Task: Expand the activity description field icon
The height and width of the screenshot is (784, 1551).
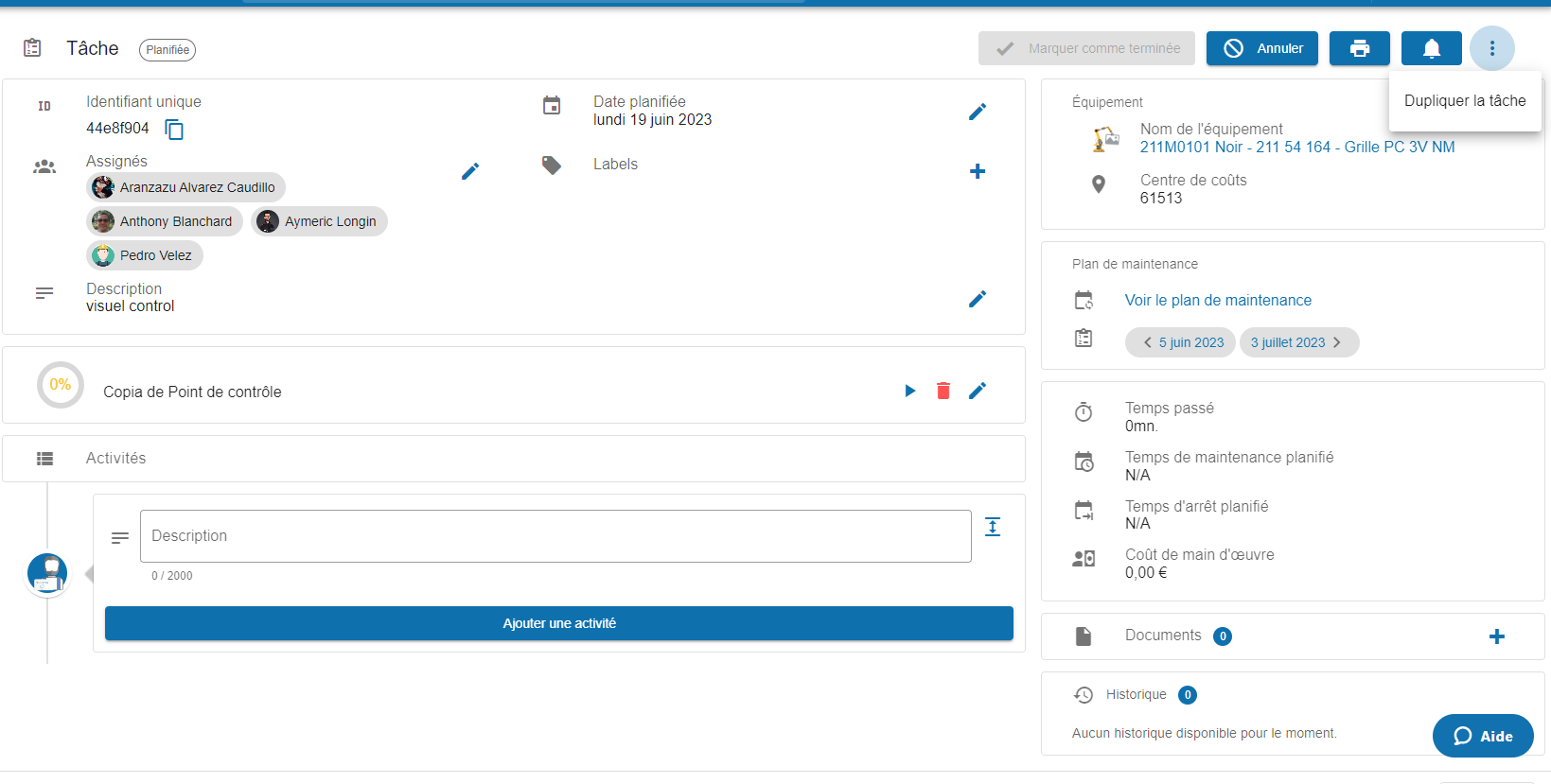Action: click(993, 527)
